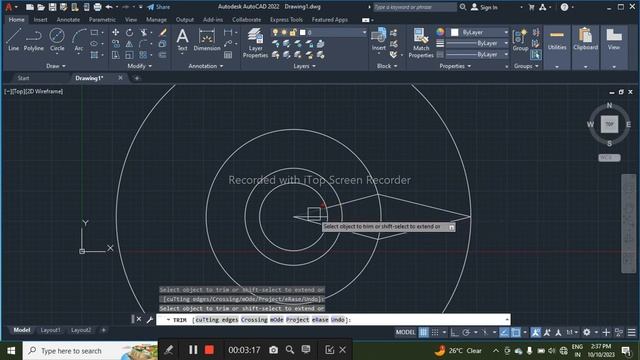The height and width of the screenshot is (360, 640).
Task: Click the object color wheel icon
Action: click(440, 32)
